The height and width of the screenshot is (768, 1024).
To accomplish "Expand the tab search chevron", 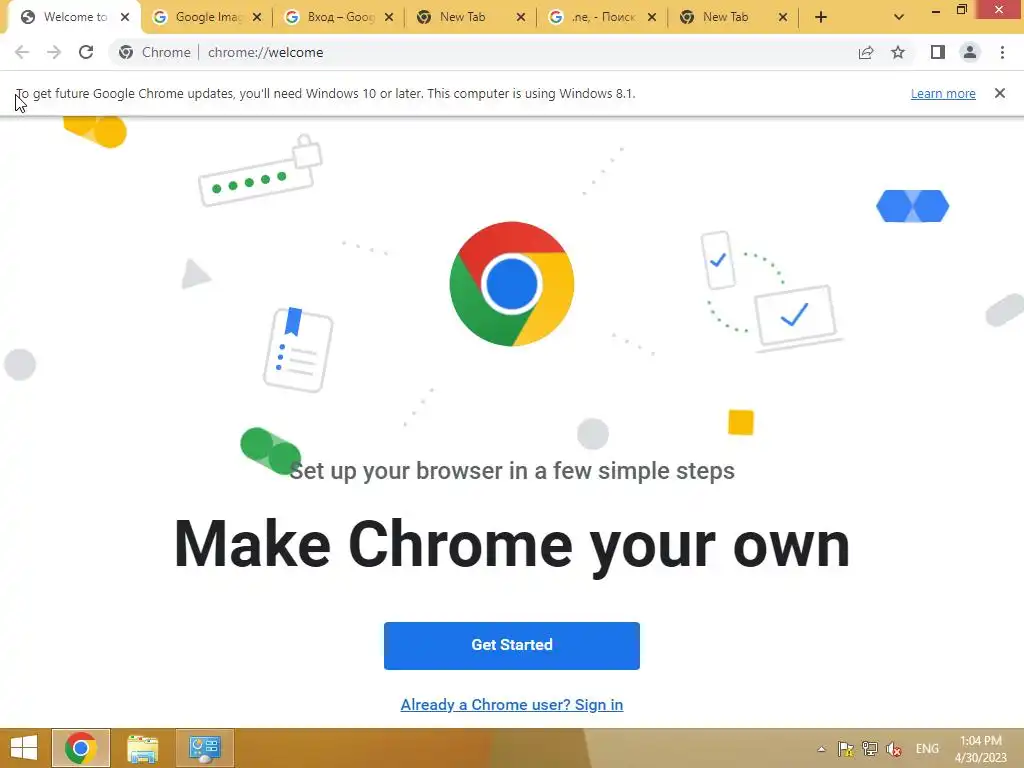I will point(899,17).
